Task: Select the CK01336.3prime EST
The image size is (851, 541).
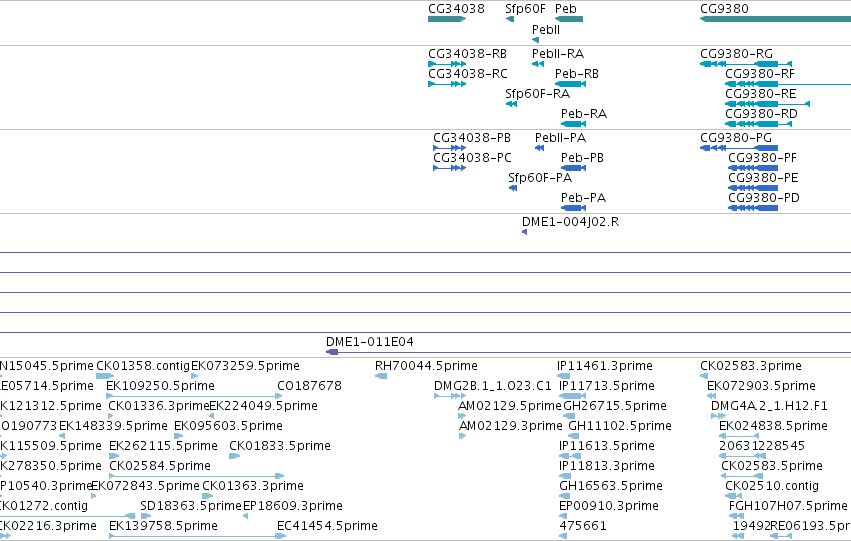Action: [110, 416]
